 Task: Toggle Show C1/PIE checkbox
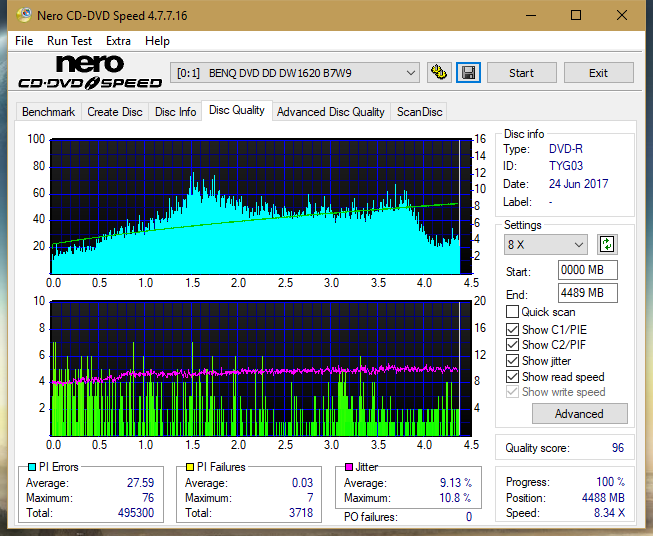[x=512, y=329]
